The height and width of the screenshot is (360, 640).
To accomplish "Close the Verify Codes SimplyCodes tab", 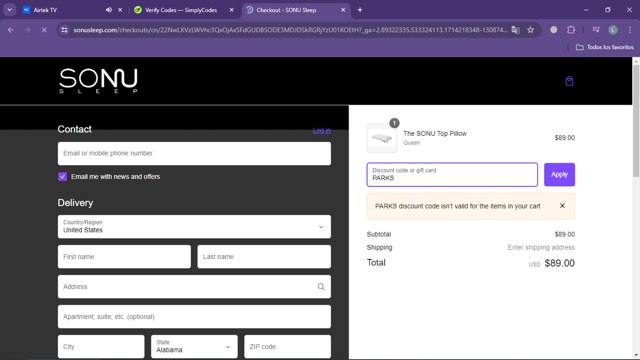I will click(x=231, y=10).
